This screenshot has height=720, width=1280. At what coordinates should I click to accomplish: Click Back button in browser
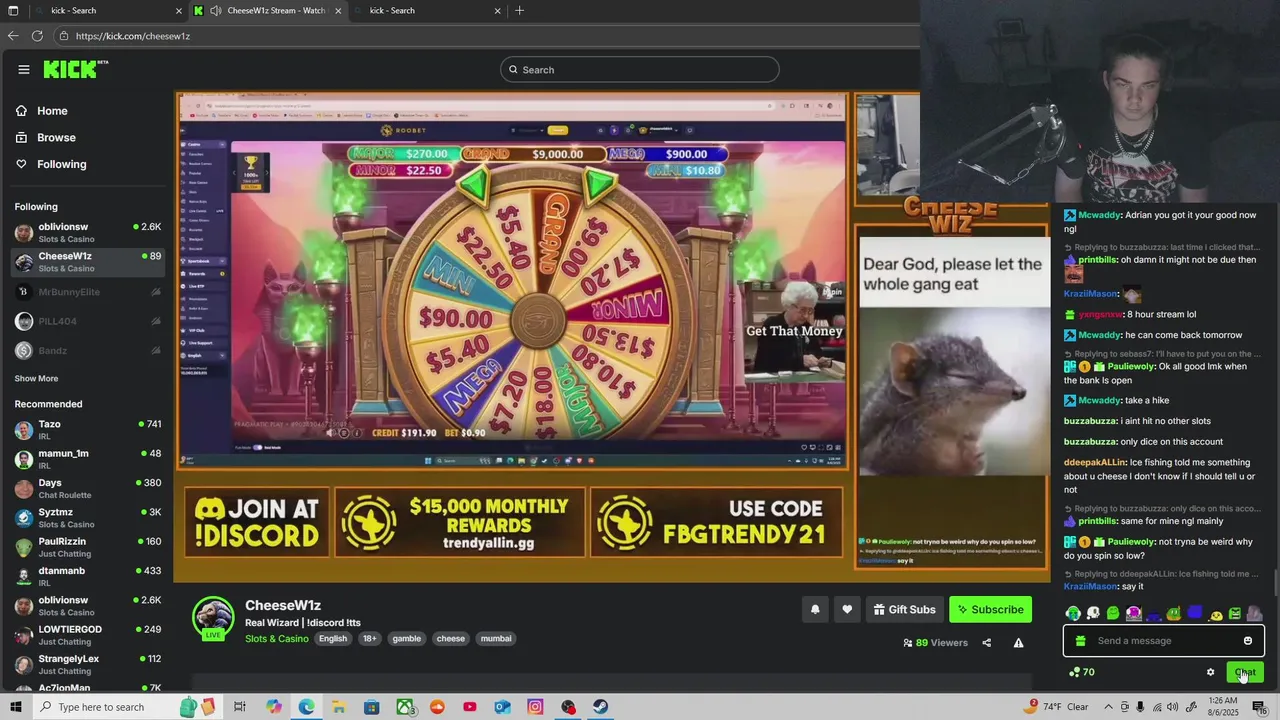(x=12, y=35)
